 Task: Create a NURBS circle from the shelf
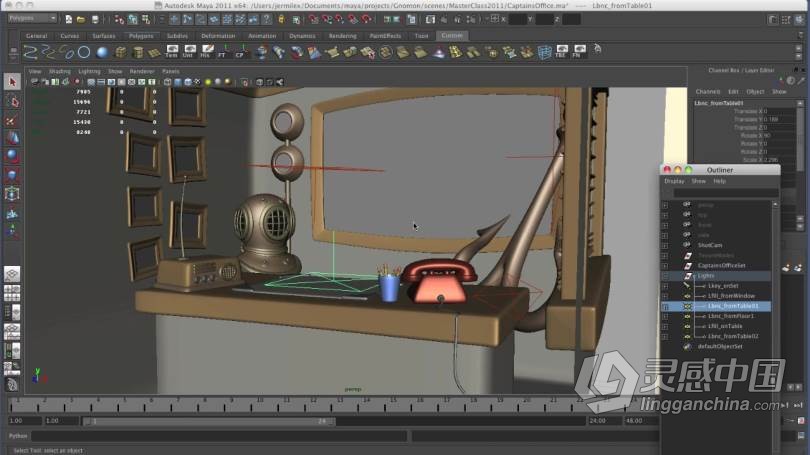pyautogui.click(x=84, y=52)
